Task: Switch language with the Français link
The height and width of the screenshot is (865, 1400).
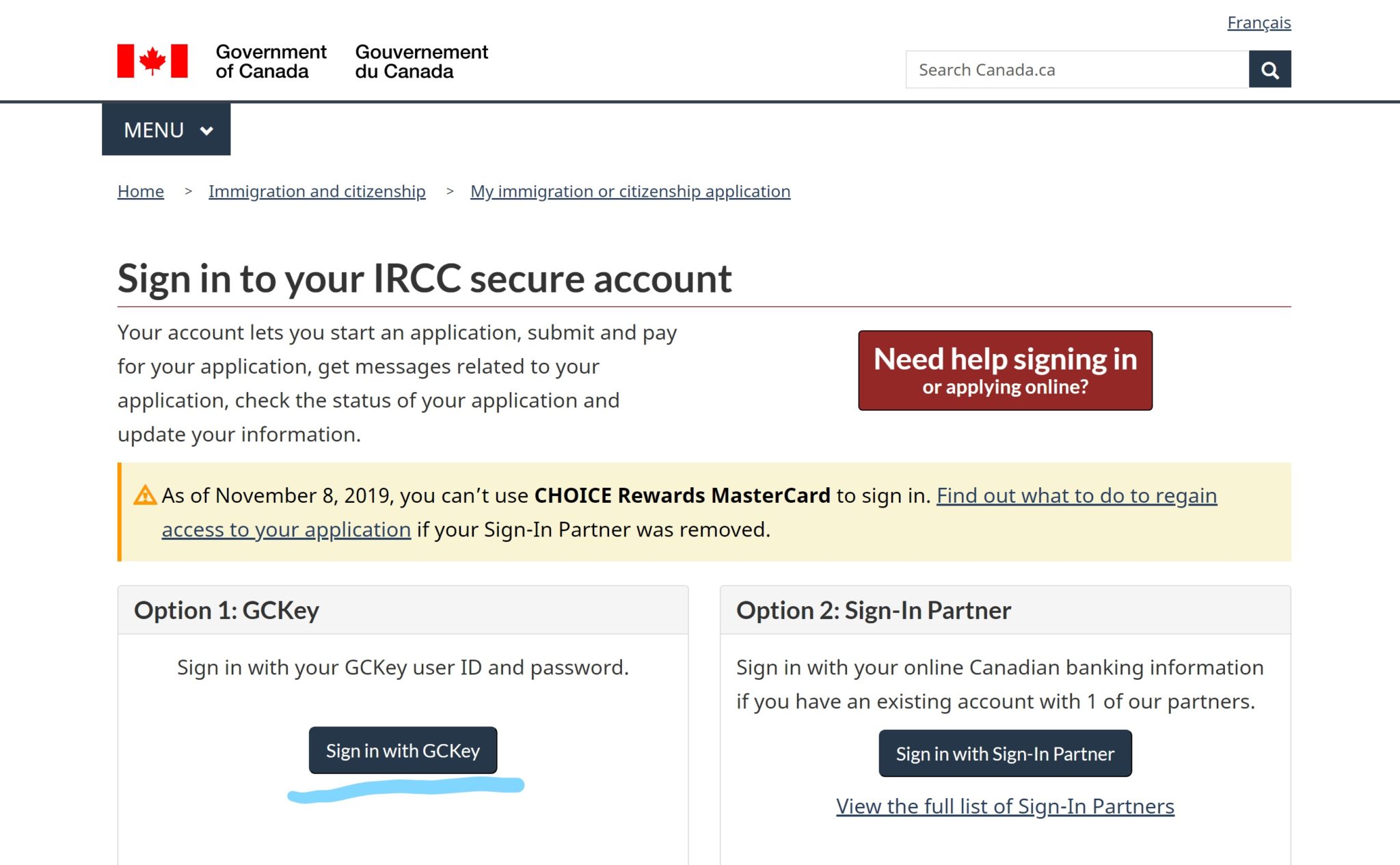Action: [1258, 23]
